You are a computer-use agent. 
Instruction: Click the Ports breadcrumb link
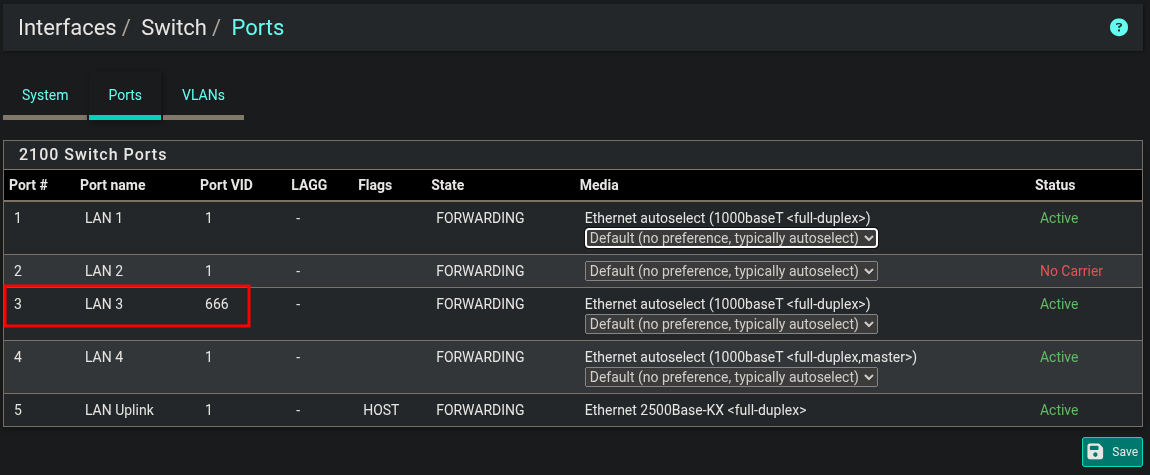(258, 27)
